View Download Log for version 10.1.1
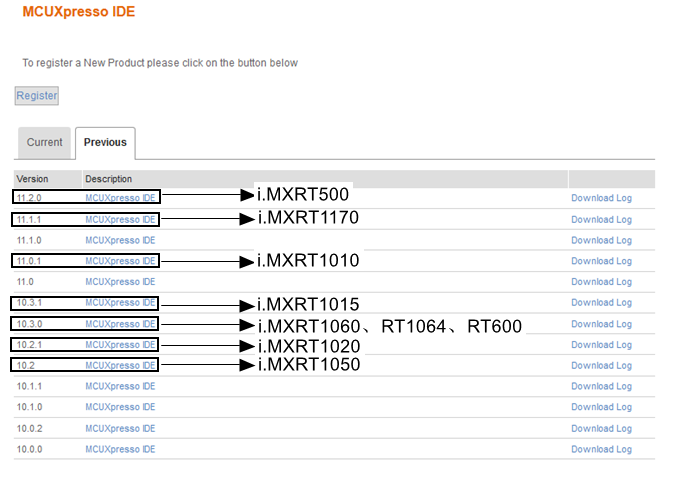This screenshot has height=487, width=700. (x=601, y=386)
